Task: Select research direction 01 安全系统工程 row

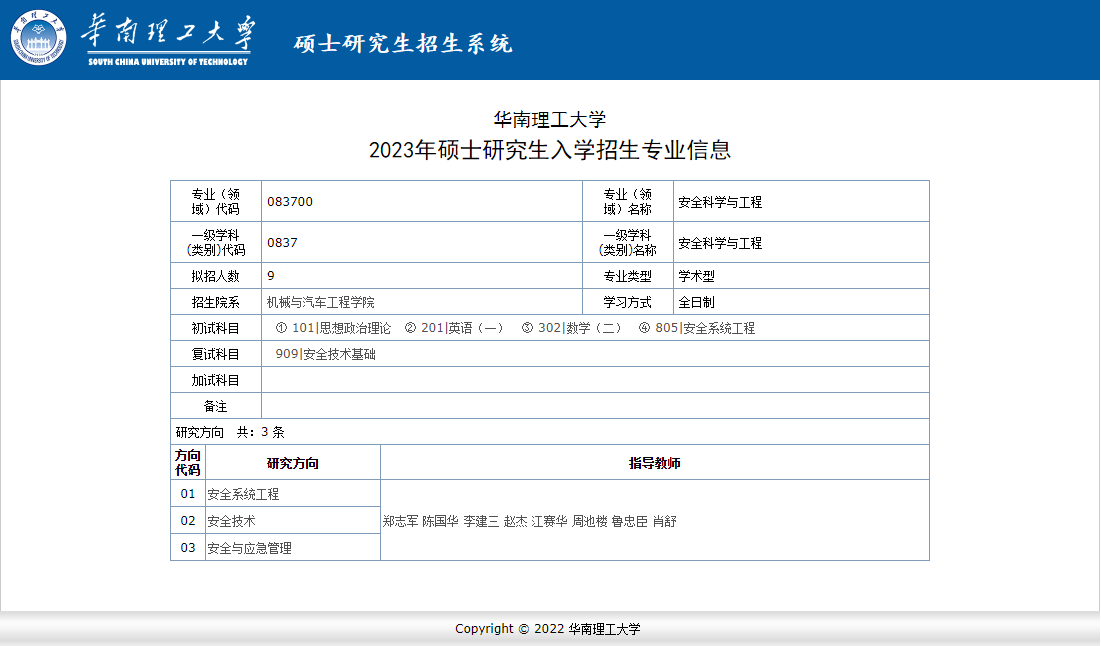Action: (243, 494)
